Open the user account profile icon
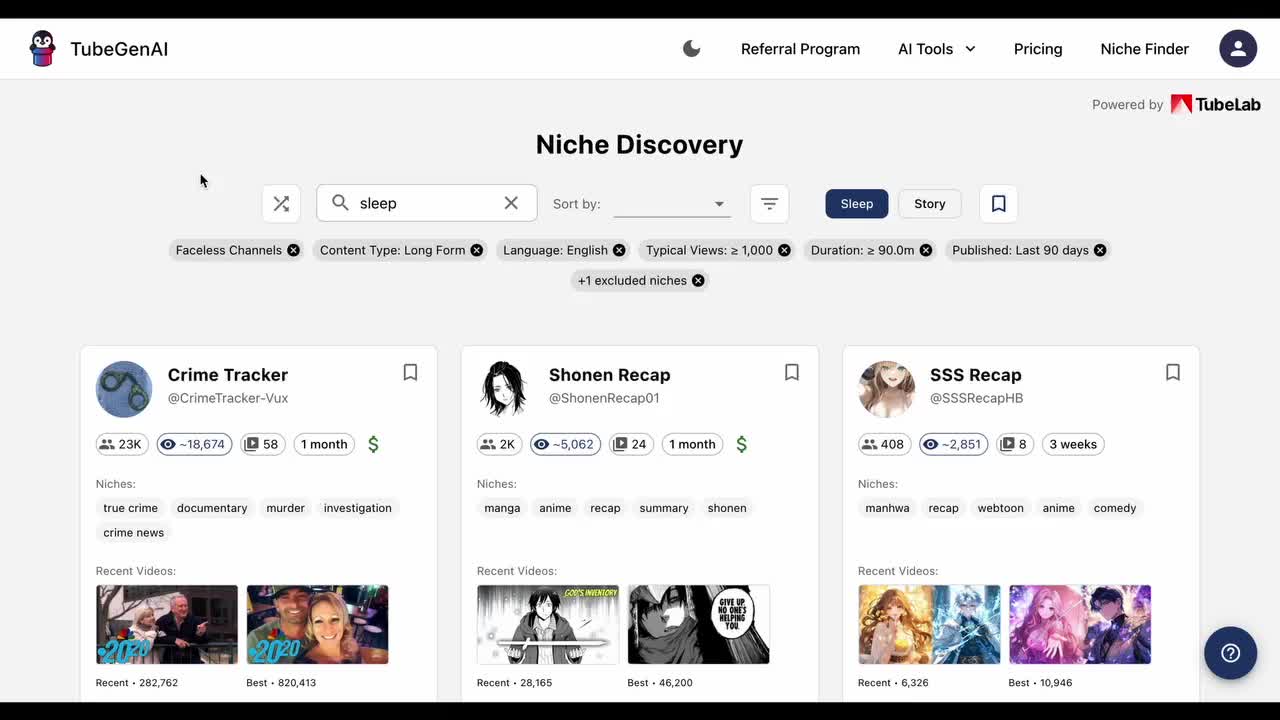Image resolution: width=1280 pixels, height=720 pixels. pyautogui.click(x=1238, y=49)
